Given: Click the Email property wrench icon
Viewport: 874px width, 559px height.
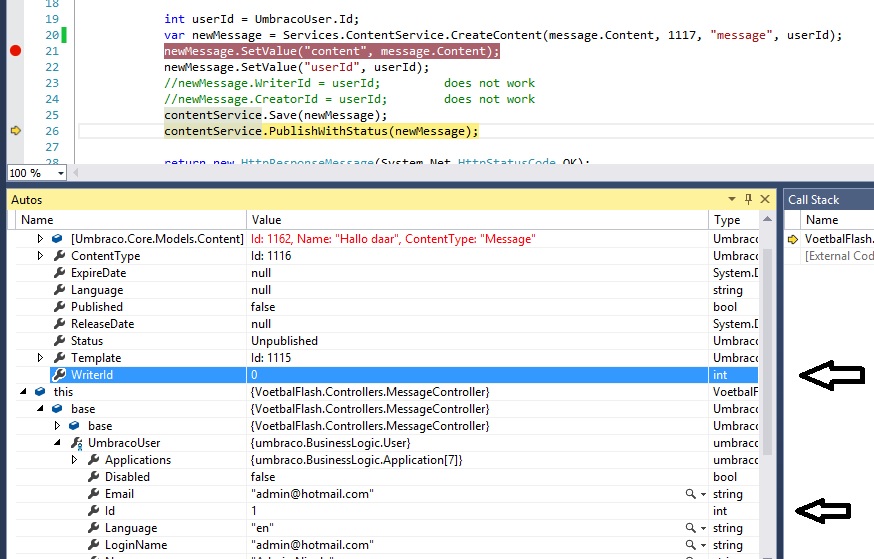Looking at the screenshot, I should (94, 494).
